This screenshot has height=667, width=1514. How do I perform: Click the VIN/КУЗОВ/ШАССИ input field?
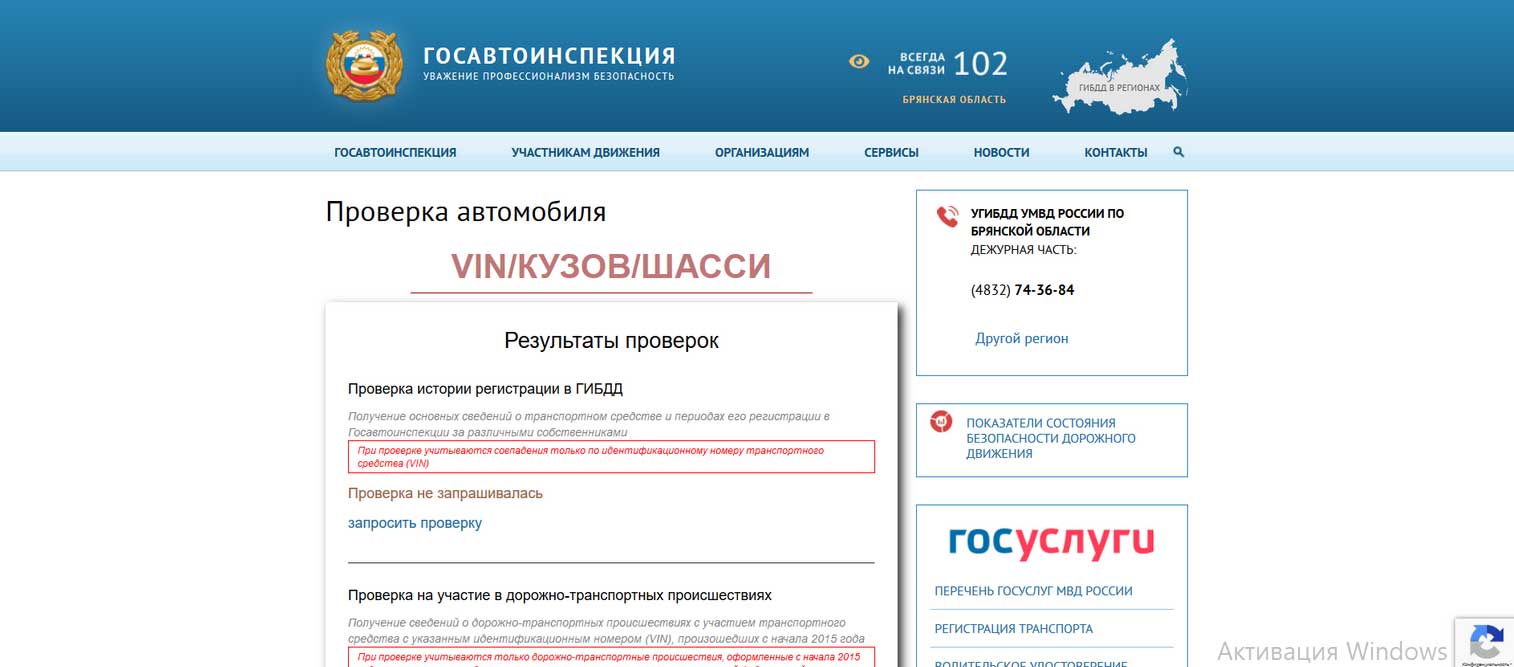coord(611,267)
